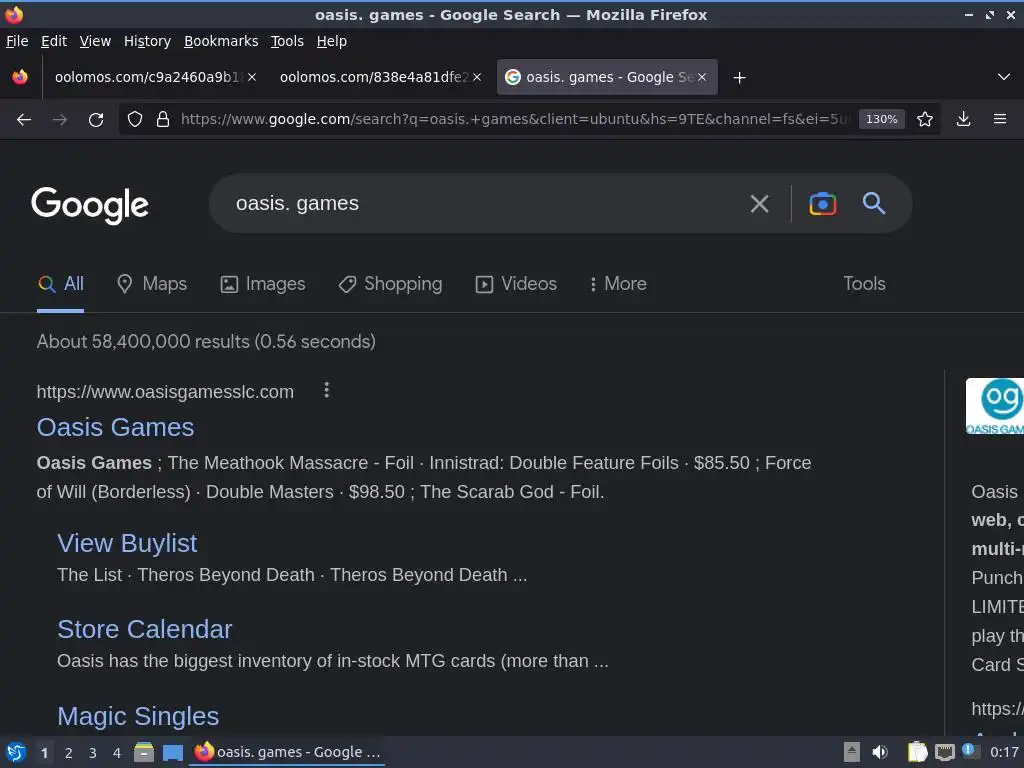Click the Firefox address bar URL
The width and height of the screenshot is (1024, 768).
[x=515, y=120]
